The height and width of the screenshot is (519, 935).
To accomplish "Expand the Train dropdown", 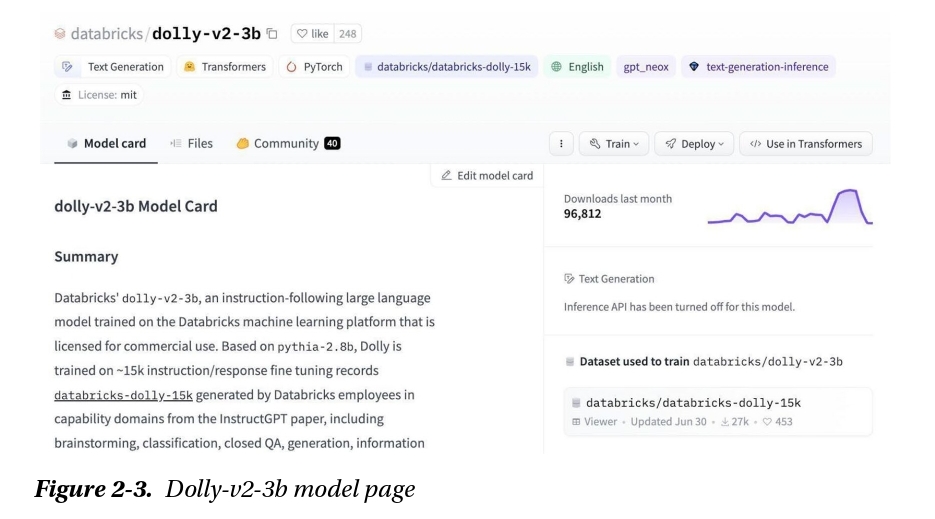I will (x=614, y=144).
